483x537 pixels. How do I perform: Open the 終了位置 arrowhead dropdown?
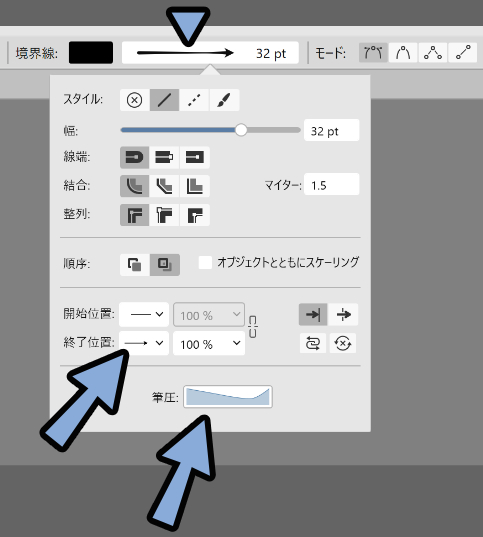(x=144, y=343)
